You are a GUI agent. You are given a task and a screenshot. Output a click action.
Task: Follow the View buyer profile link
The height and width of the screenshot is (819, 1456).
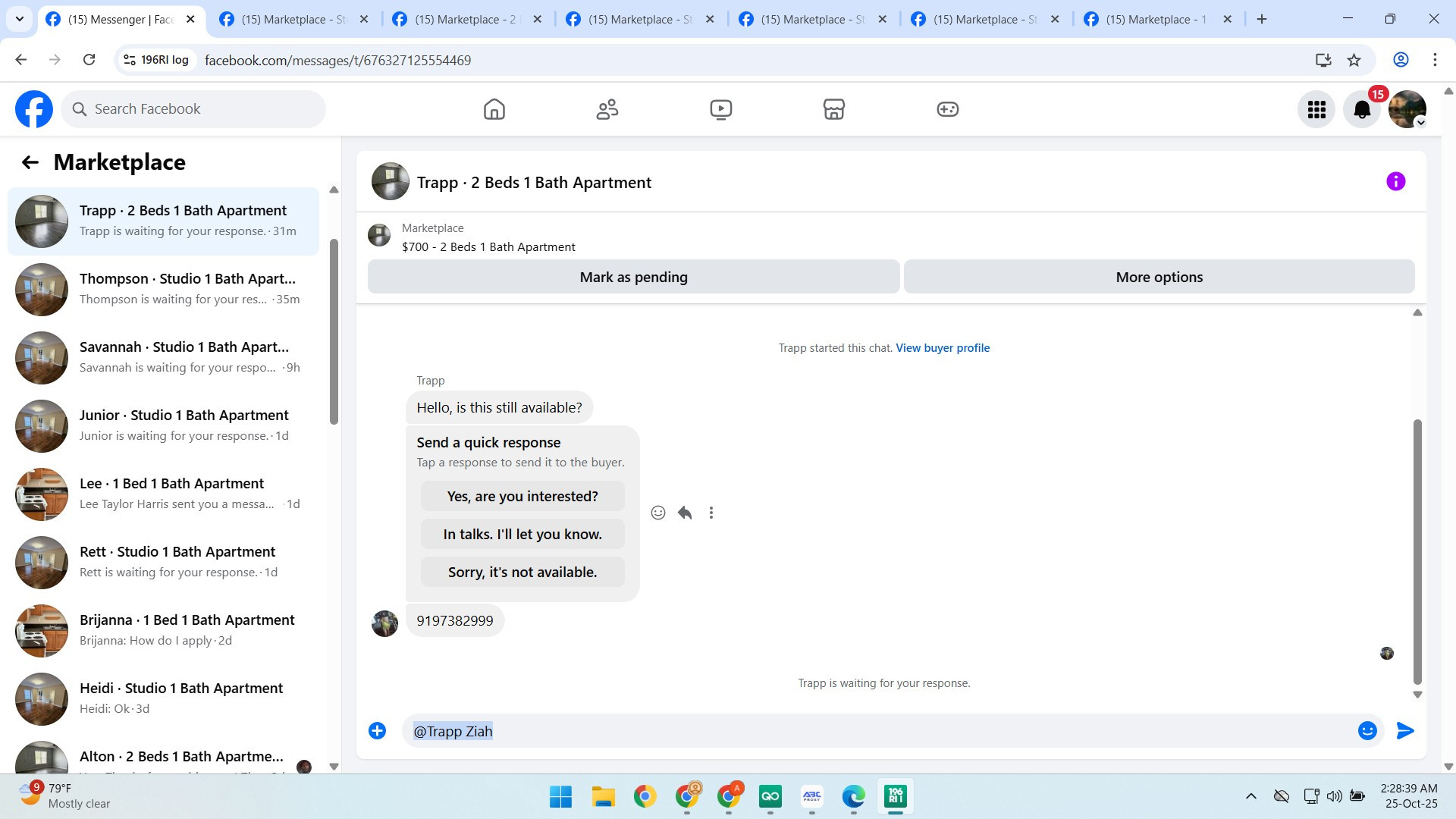(943, 348)
